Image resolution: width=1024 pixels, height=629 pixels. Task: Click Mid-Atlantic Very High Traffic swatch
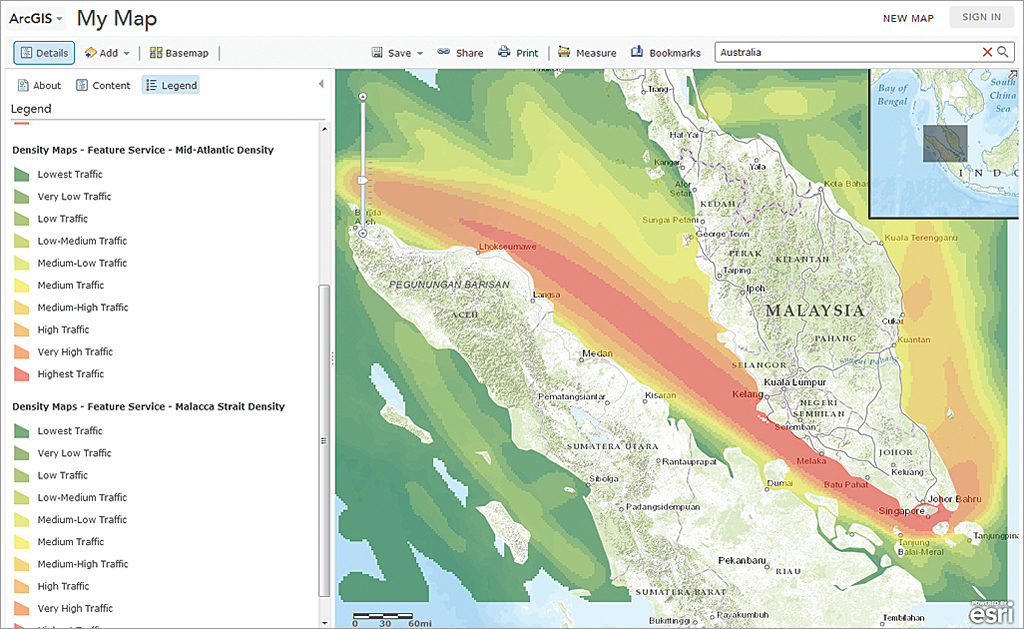pos(22,352)
